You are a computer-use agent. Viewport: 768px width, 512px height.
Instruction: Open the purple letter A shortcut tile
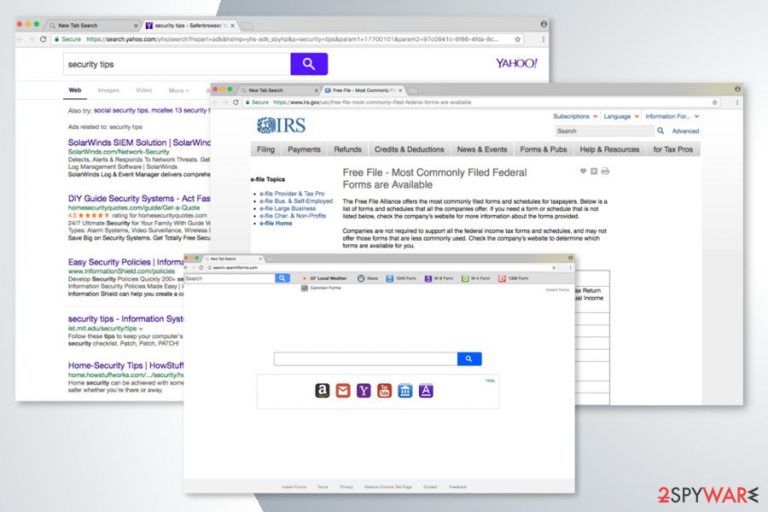[x=426, y=390]
